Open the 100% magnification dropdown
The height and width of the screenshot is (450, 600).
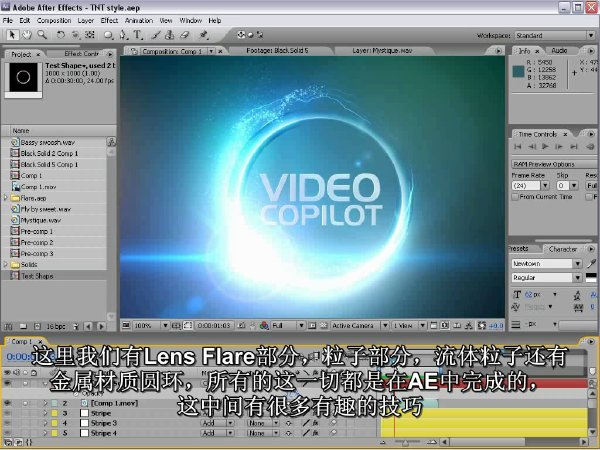(x=150, y=326)
